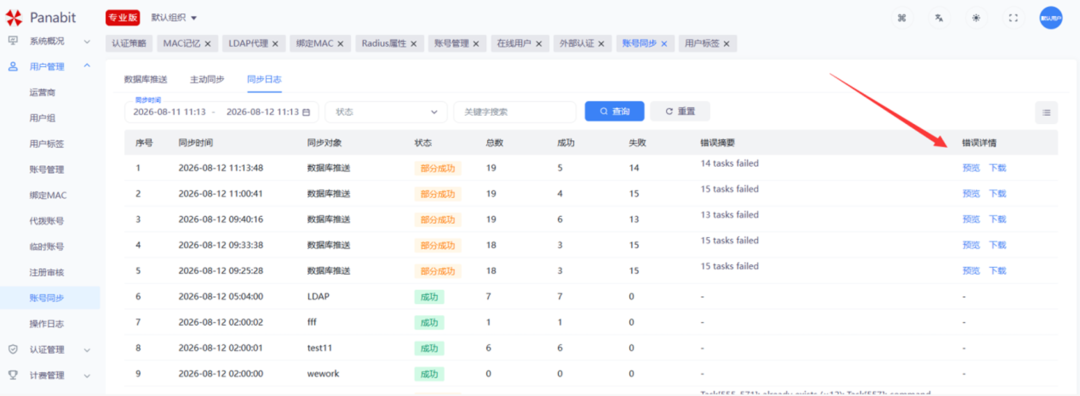
Task: Open 账号管理 in the sidebar menu
Action: [47, 169]
